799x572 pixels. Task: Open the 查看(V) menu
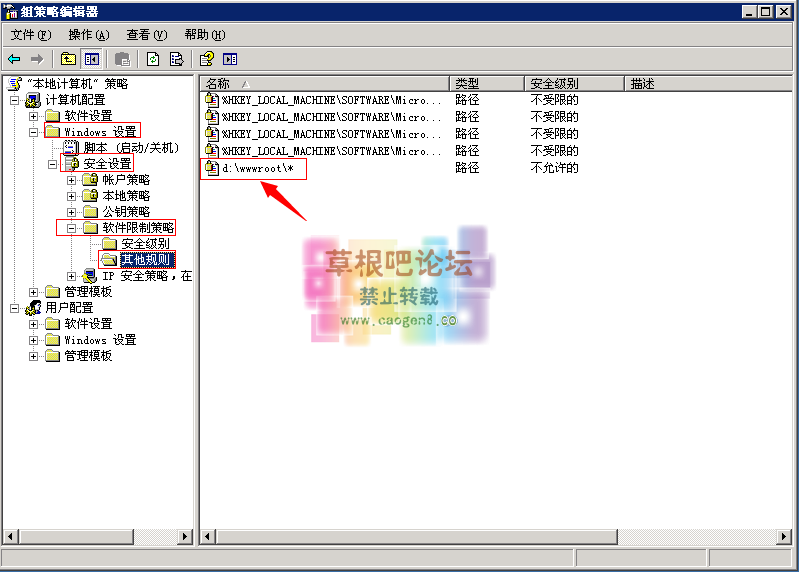coord(146,35)
